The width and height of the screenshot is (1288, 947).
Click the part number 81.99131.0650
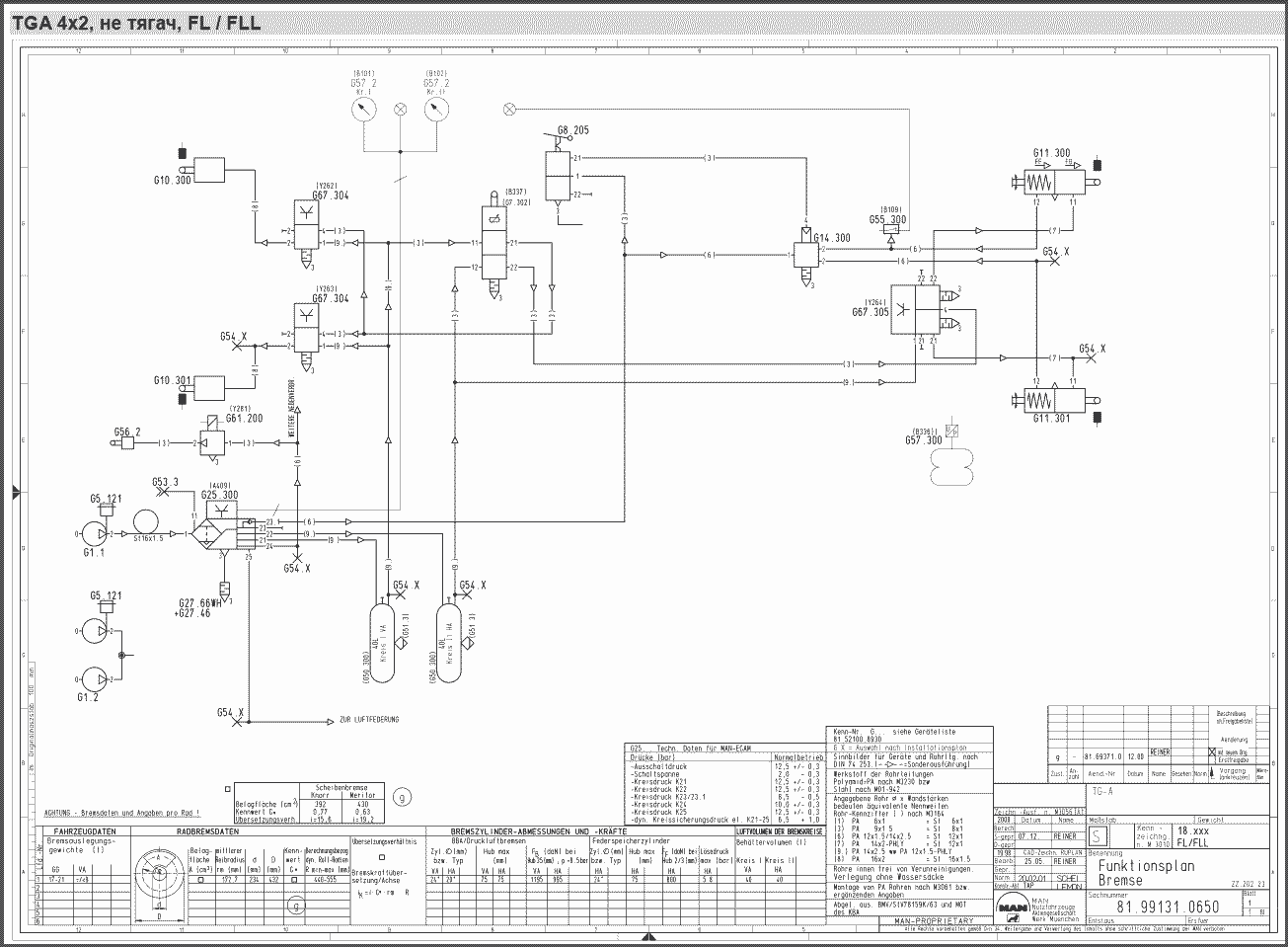(1168, 907)
